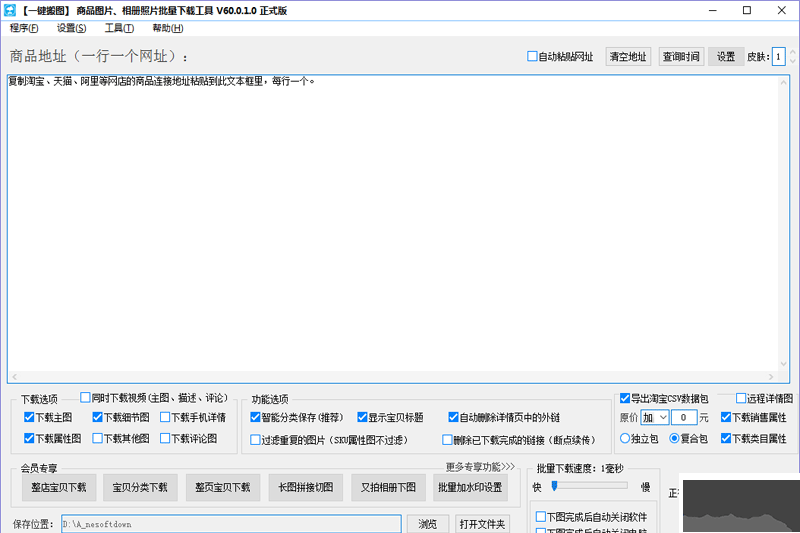Click the 浏览 button

(428, 524)
